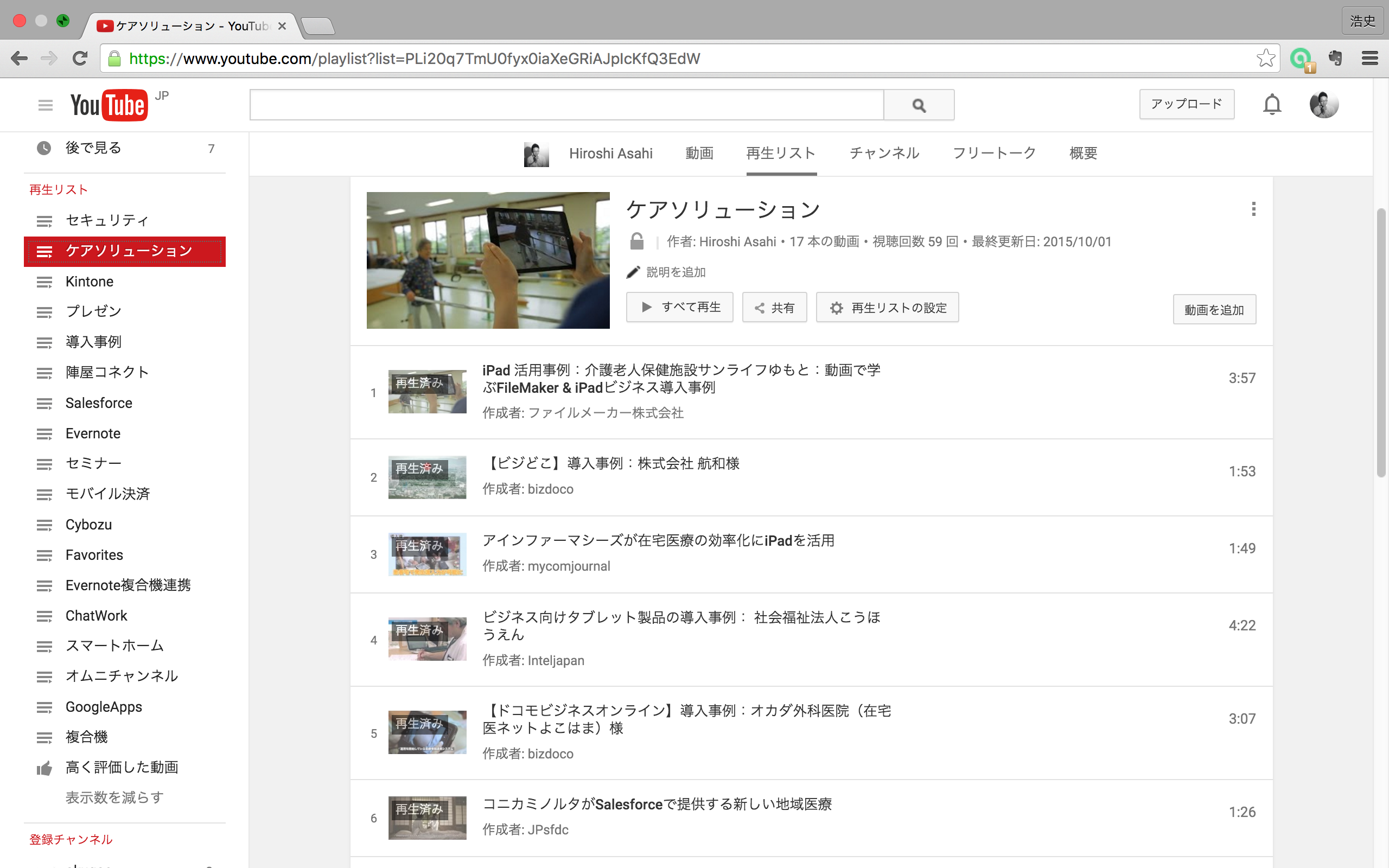The height and width of the screenshot is (868, 1389).
Task: Click the search magnifier button
Action: click(919, 105)
